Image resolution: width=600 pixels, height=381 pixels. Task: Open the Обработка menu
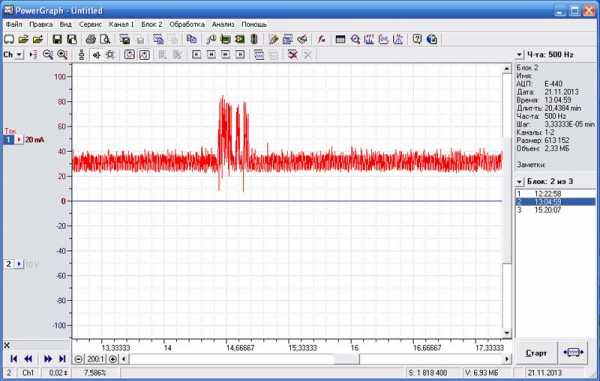pyautogui.click(x=187, y=24)
